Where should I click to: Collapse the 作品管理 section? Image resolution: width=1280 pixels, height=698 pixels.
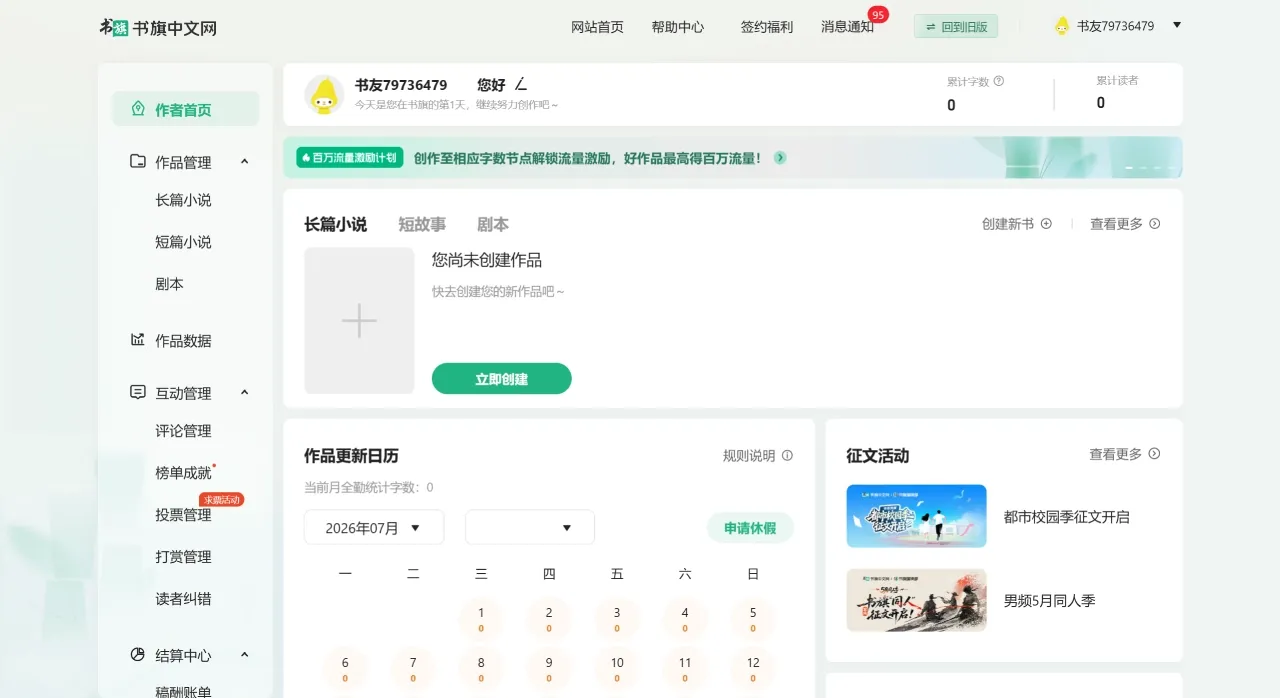pyautogui.click(x=245, y=162)
